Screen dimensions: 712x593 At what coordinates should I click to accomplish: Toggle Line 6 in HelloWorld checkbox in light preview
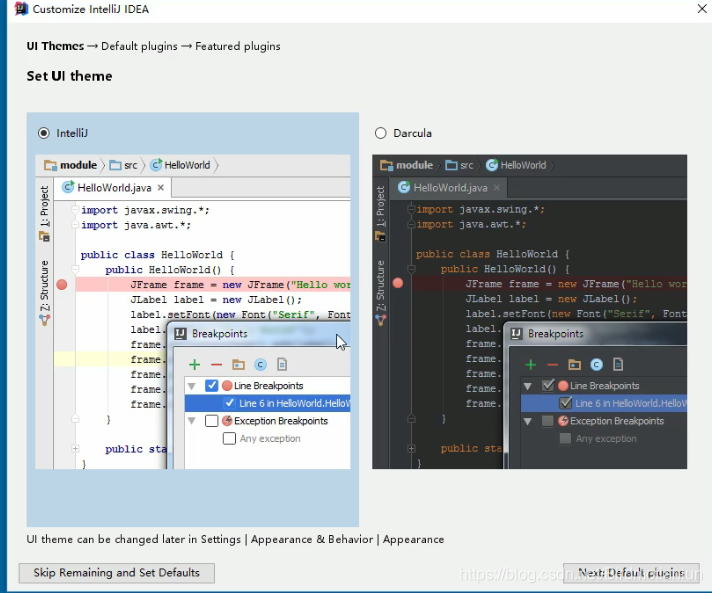click(230, 403)
